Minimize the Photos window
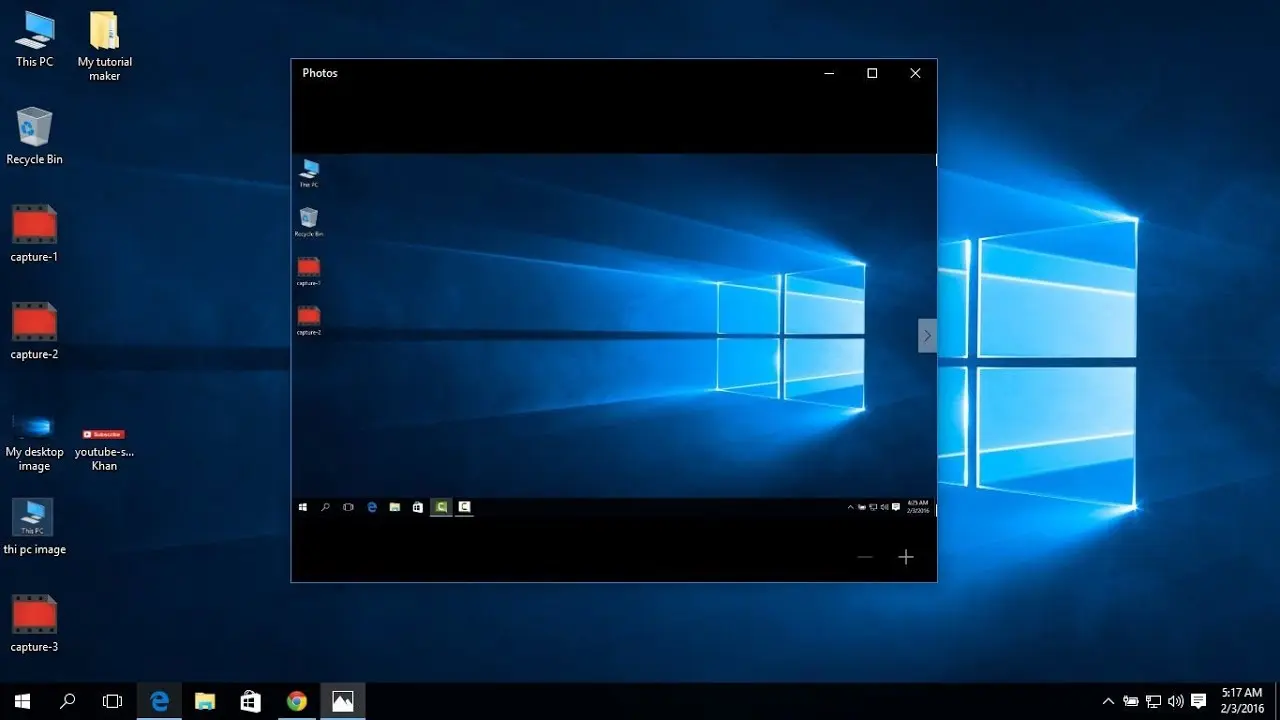 (829, 73)
